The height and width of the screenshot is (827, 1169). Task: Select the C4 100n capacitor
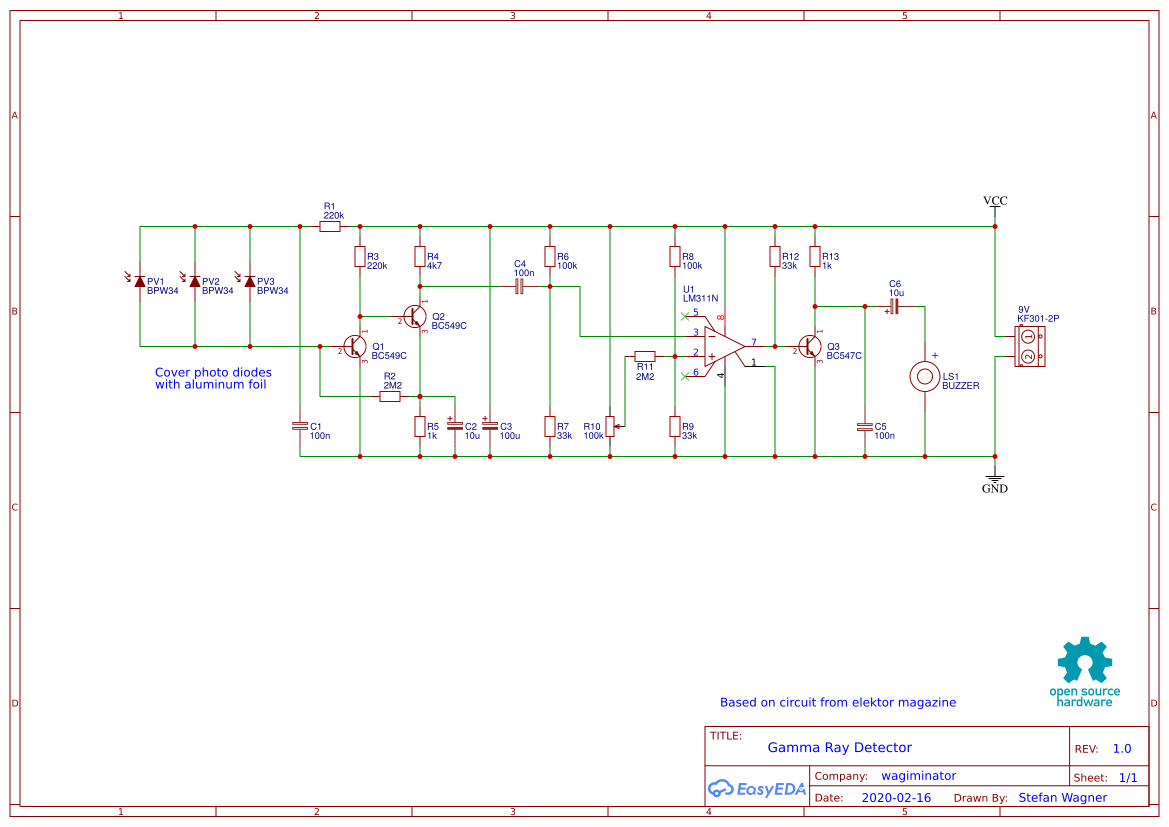(520, 286)
